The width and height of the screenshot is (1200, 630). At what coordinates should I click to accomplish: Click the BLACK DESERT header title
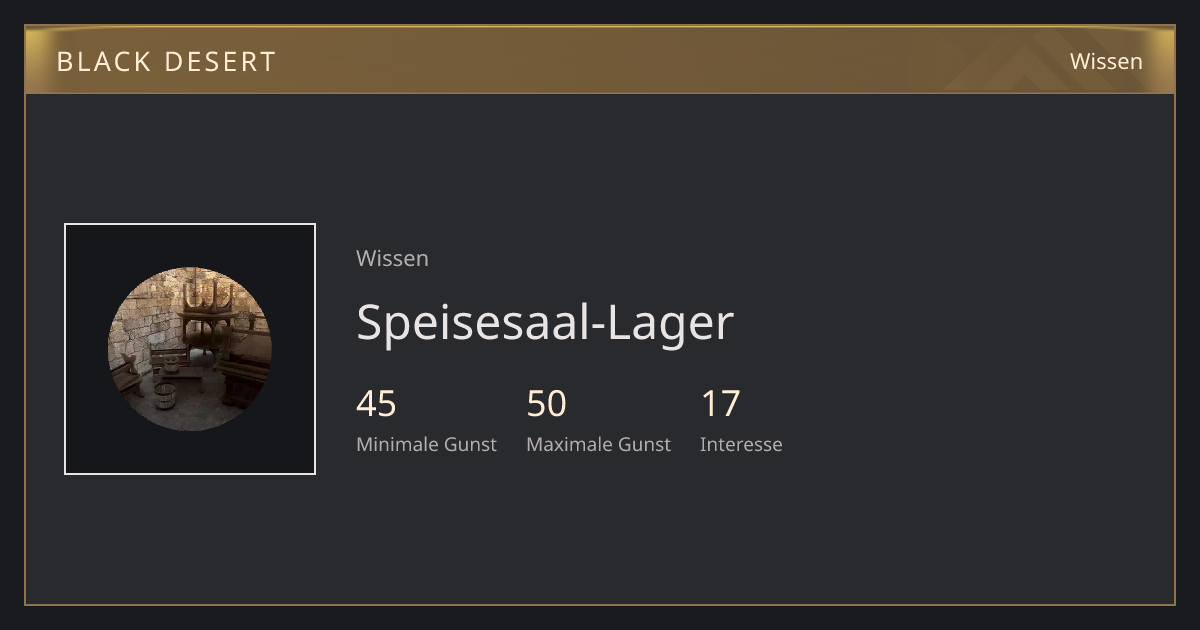click(x=166, y=61)
